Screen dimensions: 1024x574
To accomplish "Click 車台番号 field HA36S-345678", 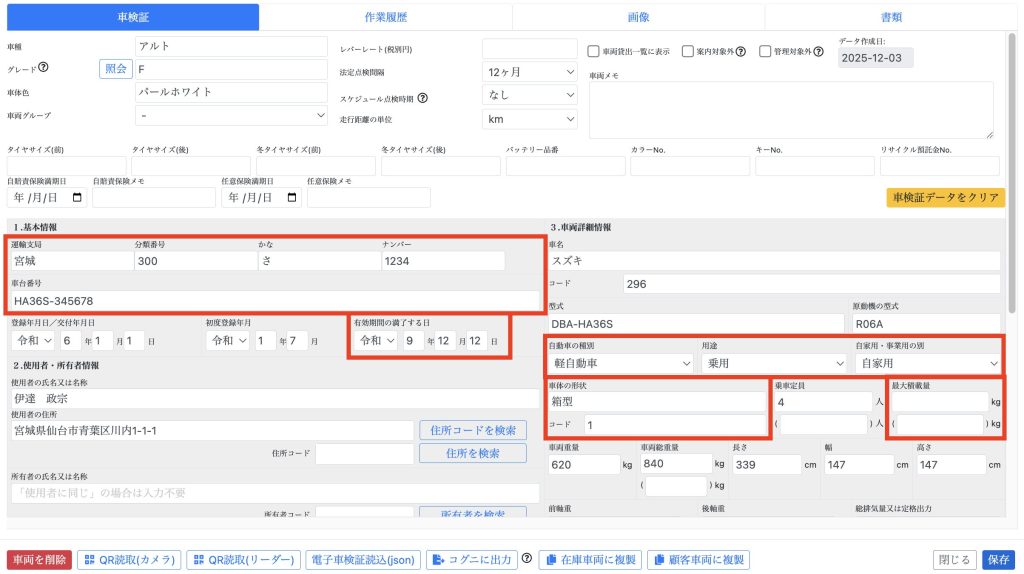I will [276, 301].
